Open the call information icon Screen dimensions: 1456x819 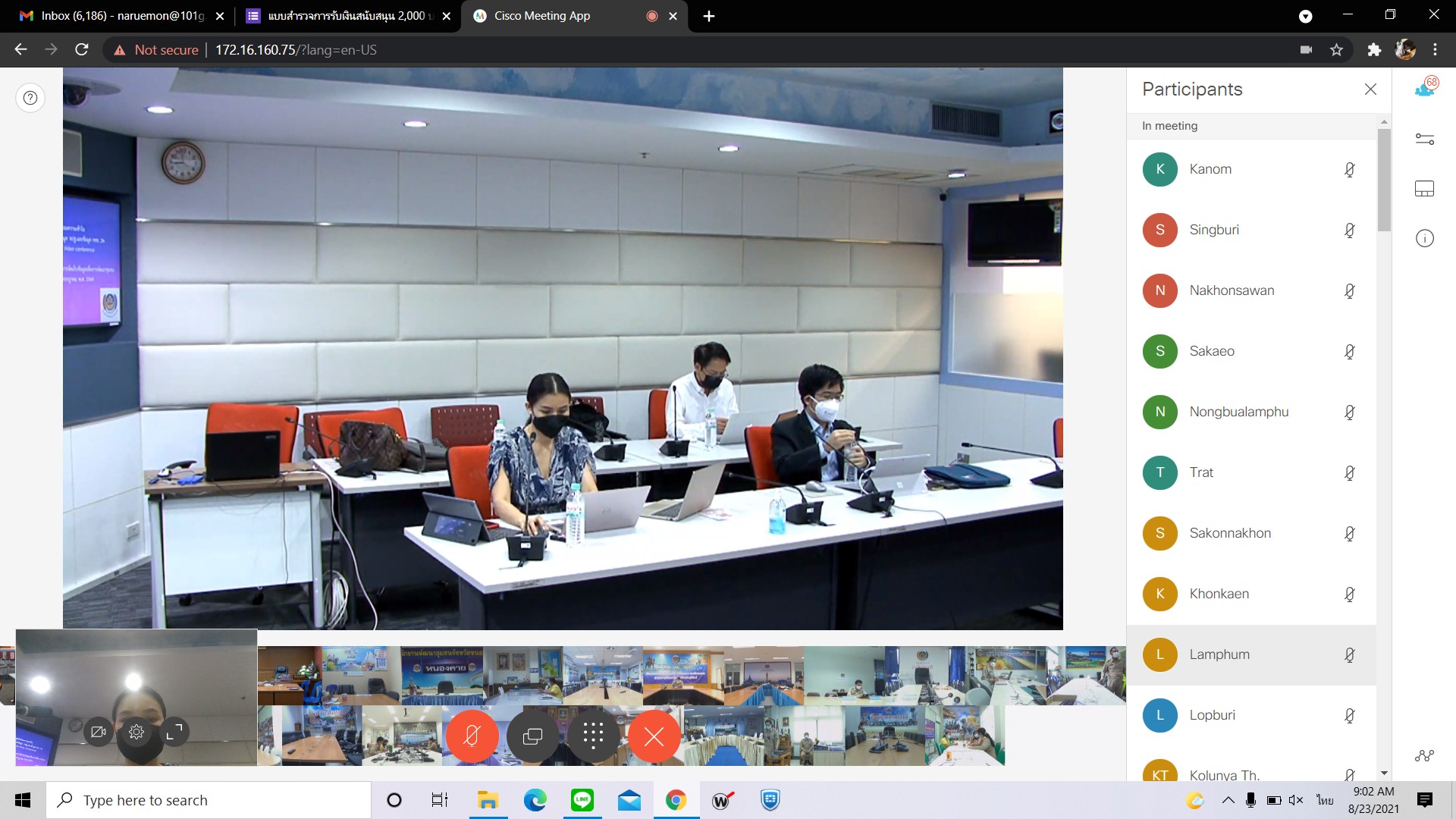pos(1425,239)
